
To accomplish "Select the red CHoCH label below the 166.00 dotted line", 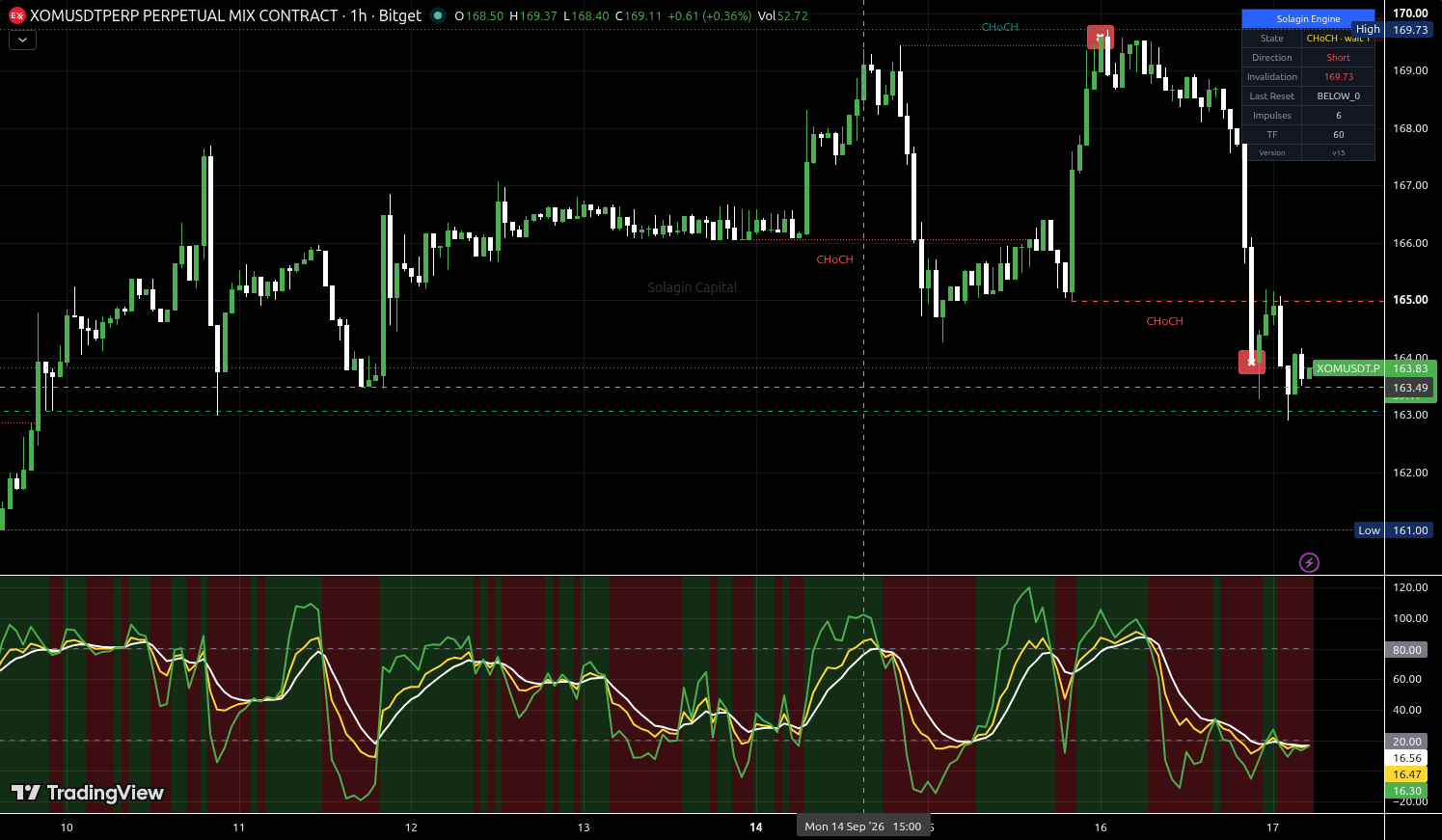I will pyautogui.click(x=834, y=259).
